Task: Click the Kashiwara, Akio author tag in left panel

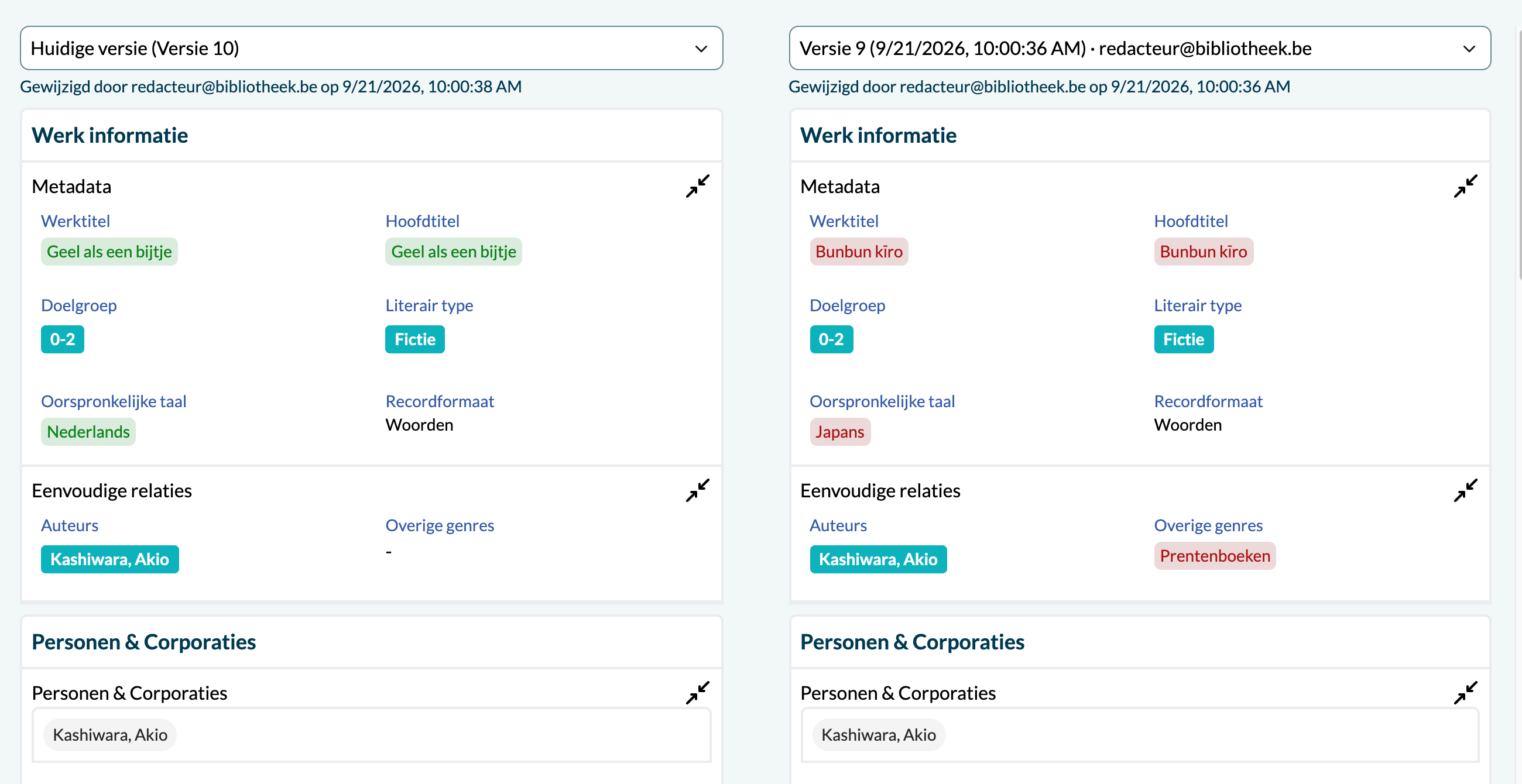Action: click(x=110, y=559)
